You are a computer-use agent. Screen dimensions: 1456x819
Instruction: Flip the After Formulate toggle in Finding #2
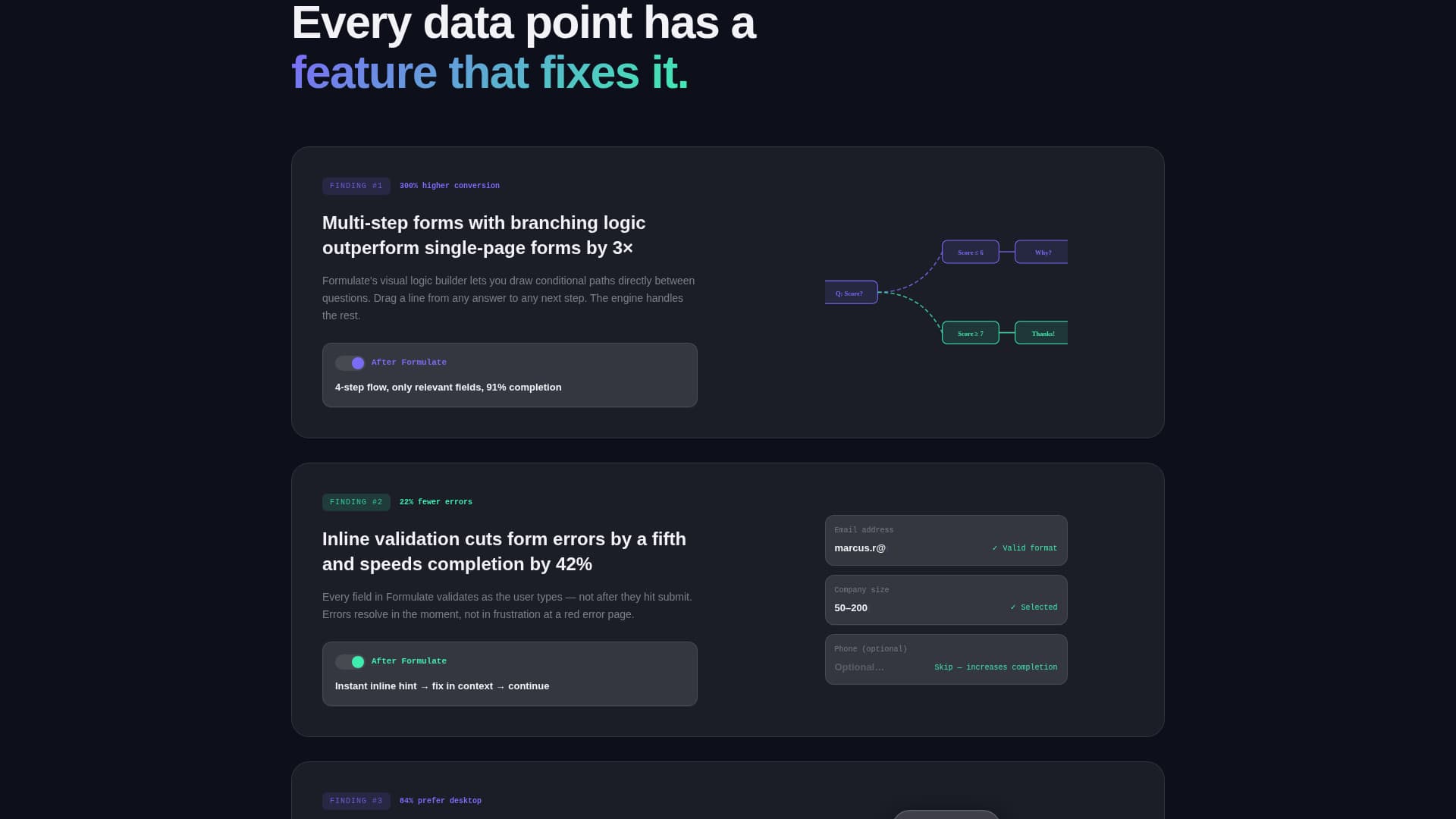[349, 661]
